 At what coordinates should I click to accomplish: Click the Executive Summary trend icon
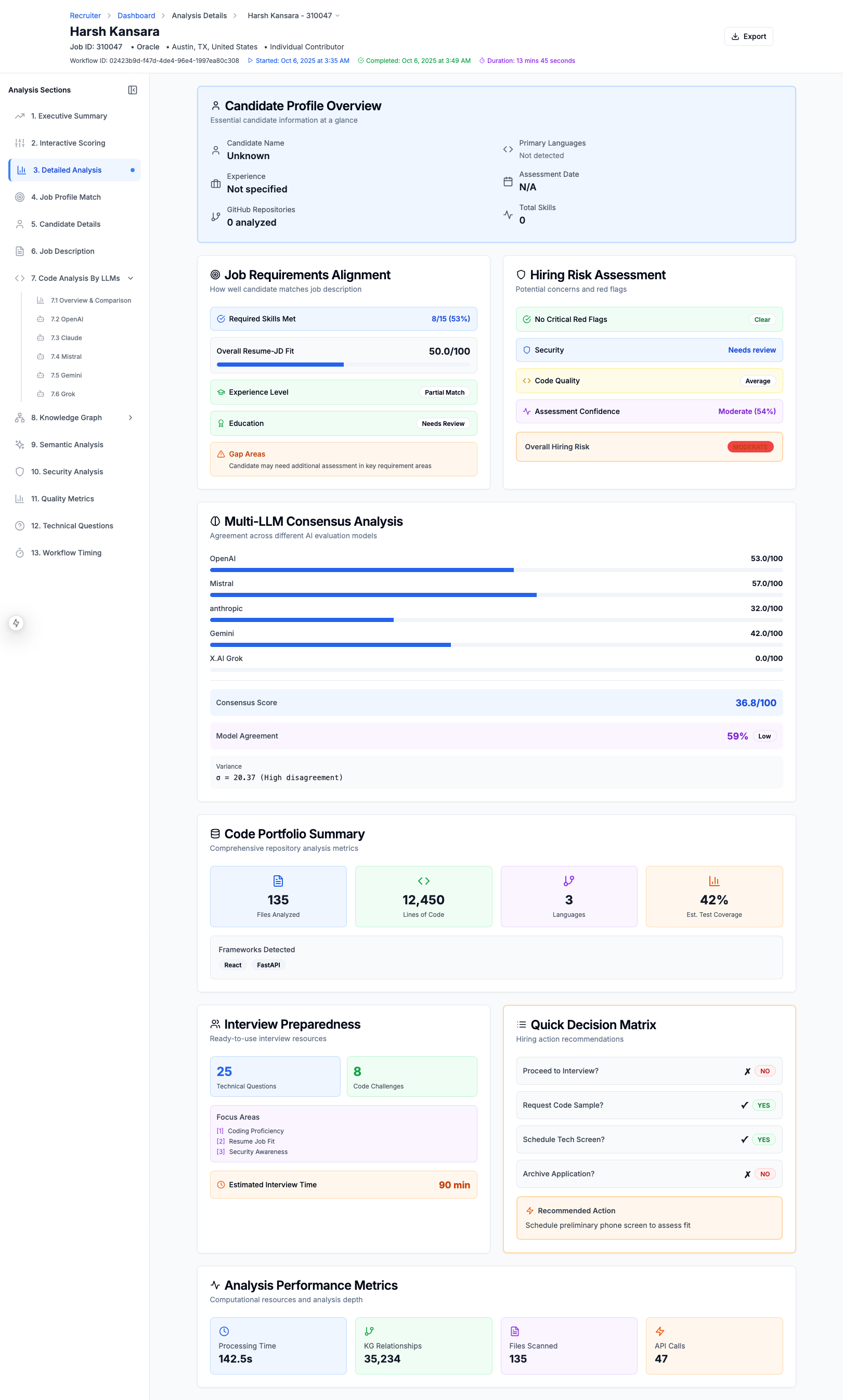[20, 116]
